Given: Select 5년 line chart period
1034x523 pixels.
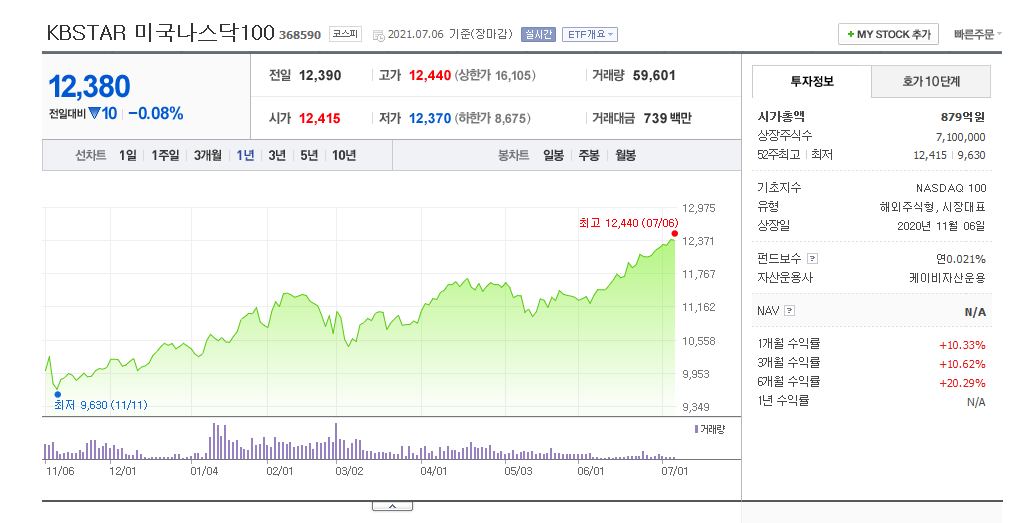Looking at the screenshot, I should pos(309,156).
